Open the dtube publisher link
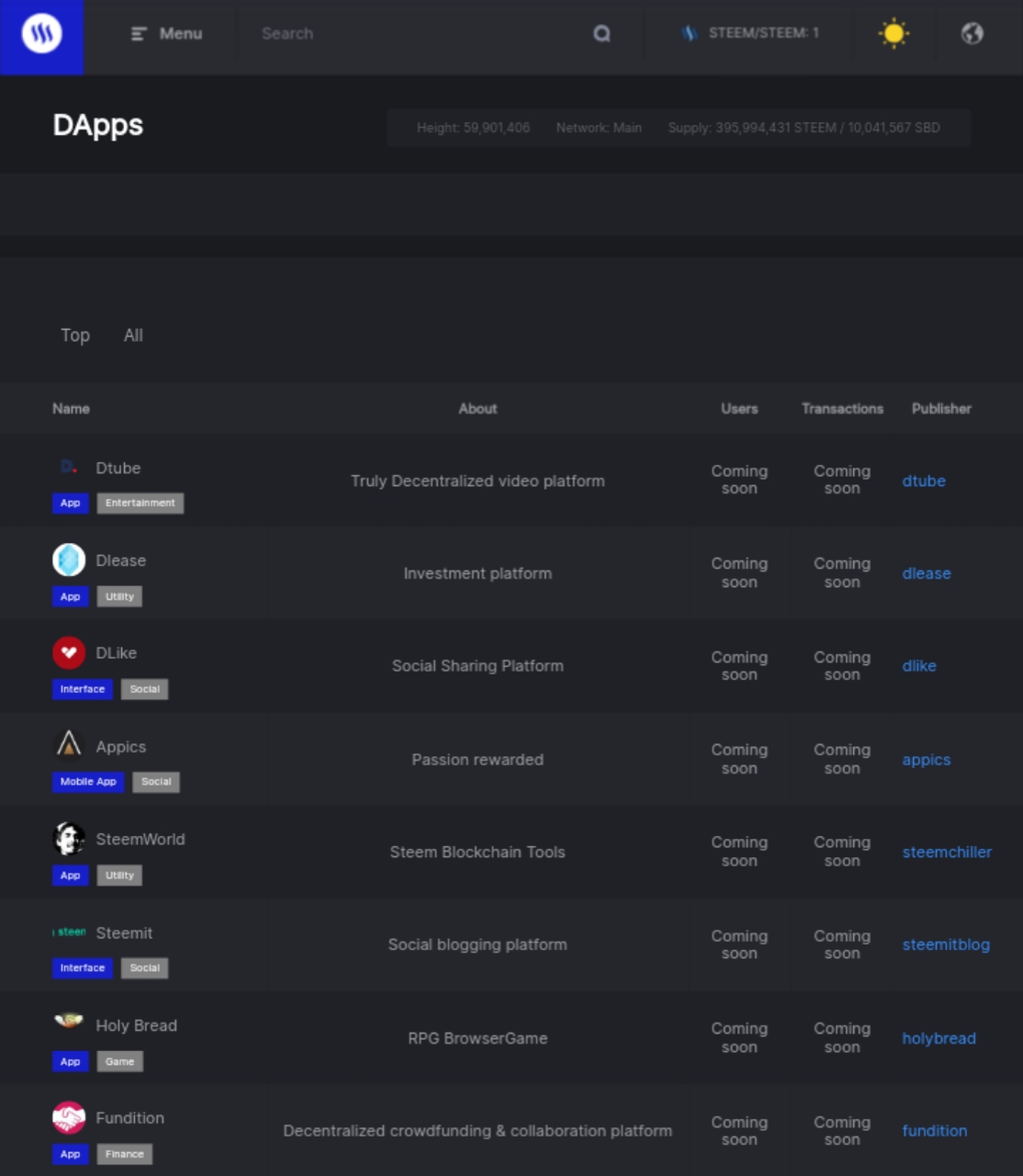The image size is (1023, 1176). pos(924,481)
